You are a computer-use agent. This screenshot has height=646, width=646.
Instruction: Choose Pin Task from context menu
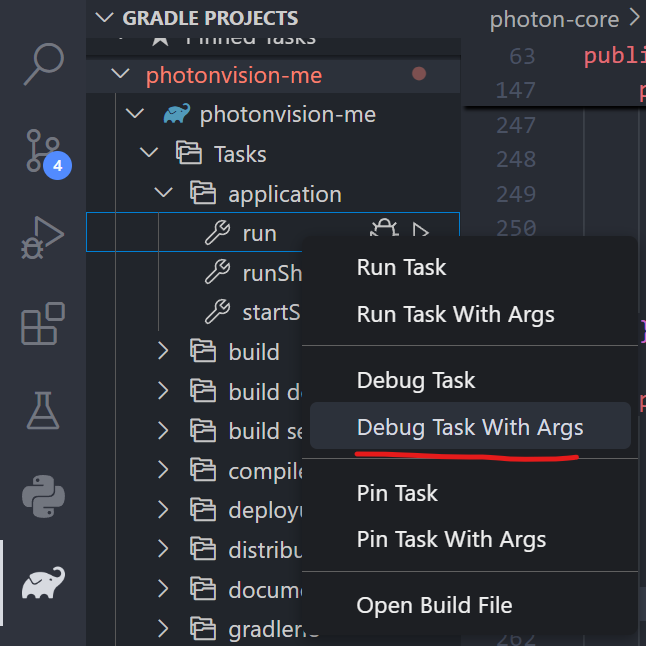(x=470, y=493)
